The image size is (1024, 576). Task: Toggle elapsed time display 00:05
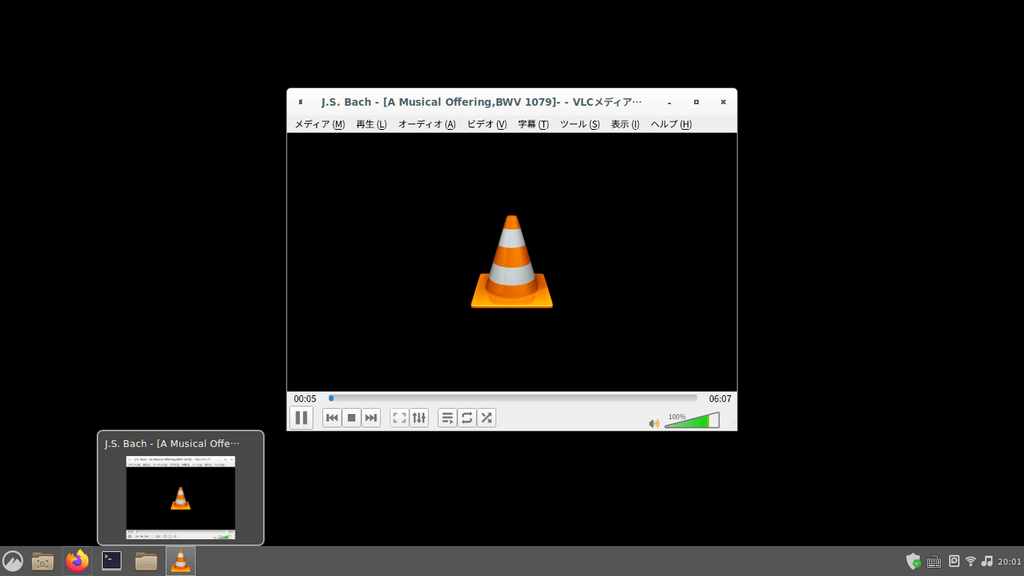tap(305, 398)
